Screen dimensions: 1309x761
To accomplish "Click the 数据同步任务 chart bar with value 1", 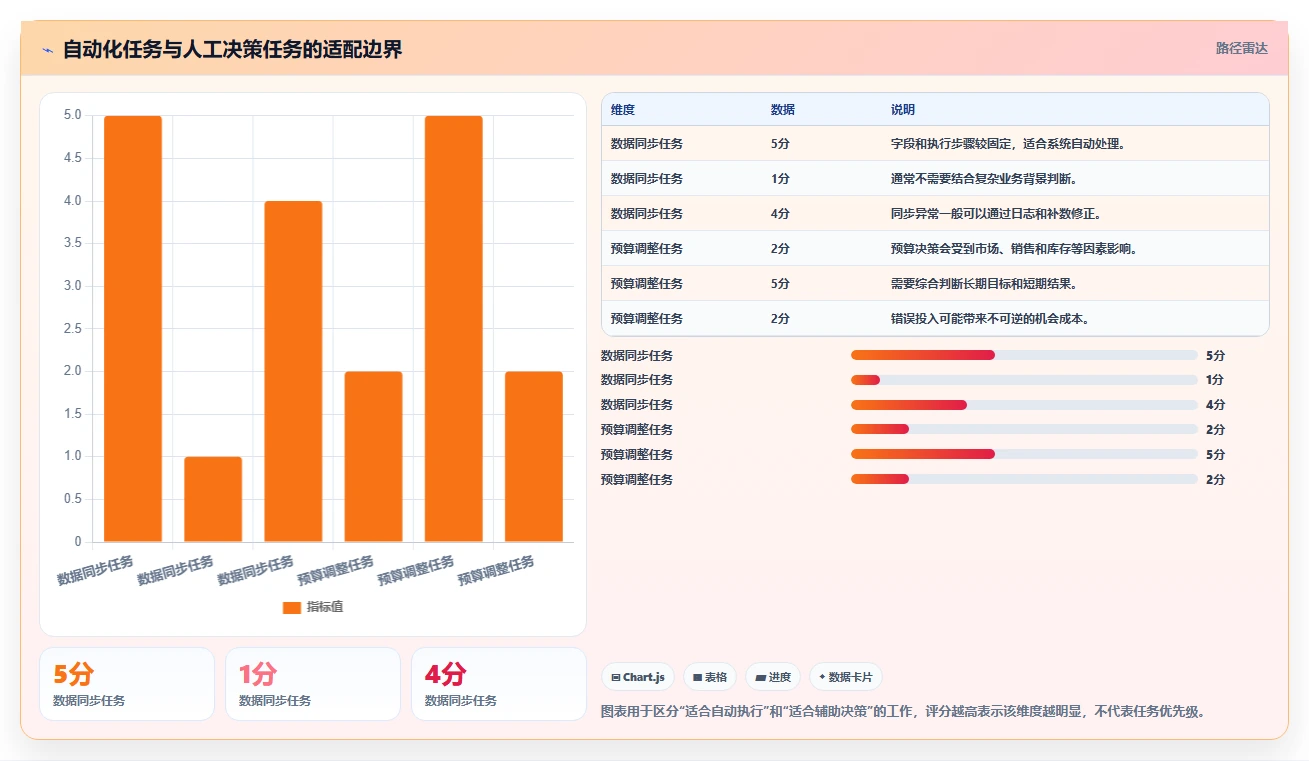I will [x=213, y=499].
